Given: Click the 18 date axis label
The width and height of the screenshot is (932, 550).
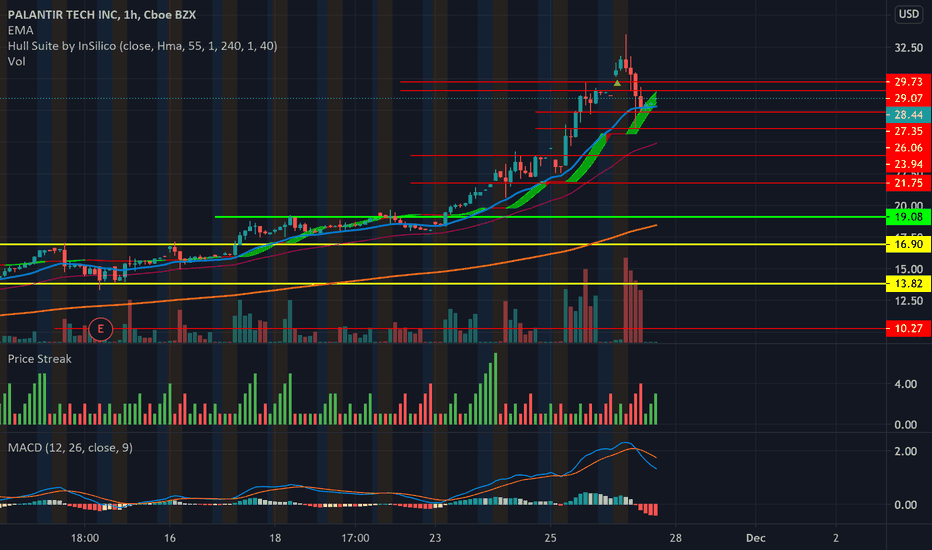Looking at the screenshot, I should [275, 538].
